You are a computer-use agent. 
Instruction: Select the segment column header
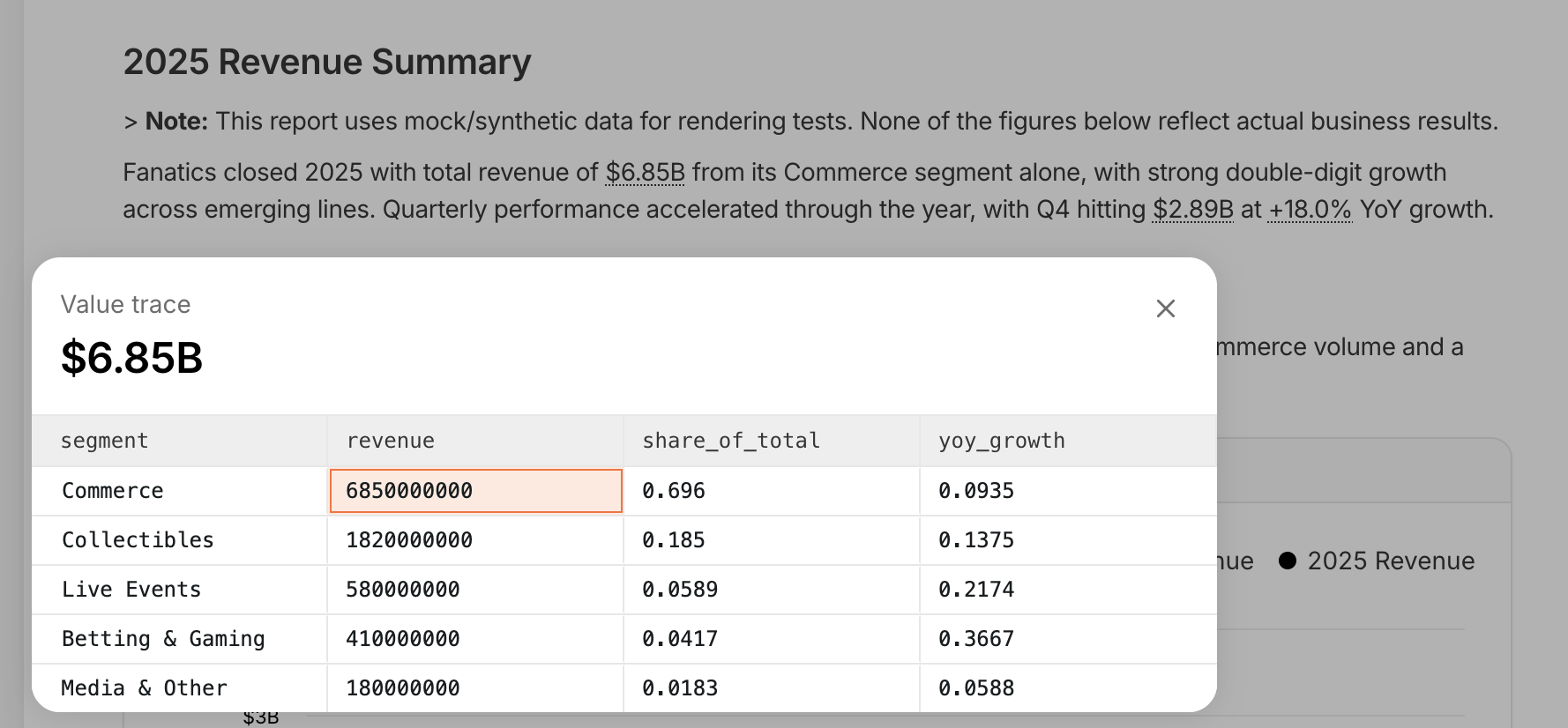(179, 441)
